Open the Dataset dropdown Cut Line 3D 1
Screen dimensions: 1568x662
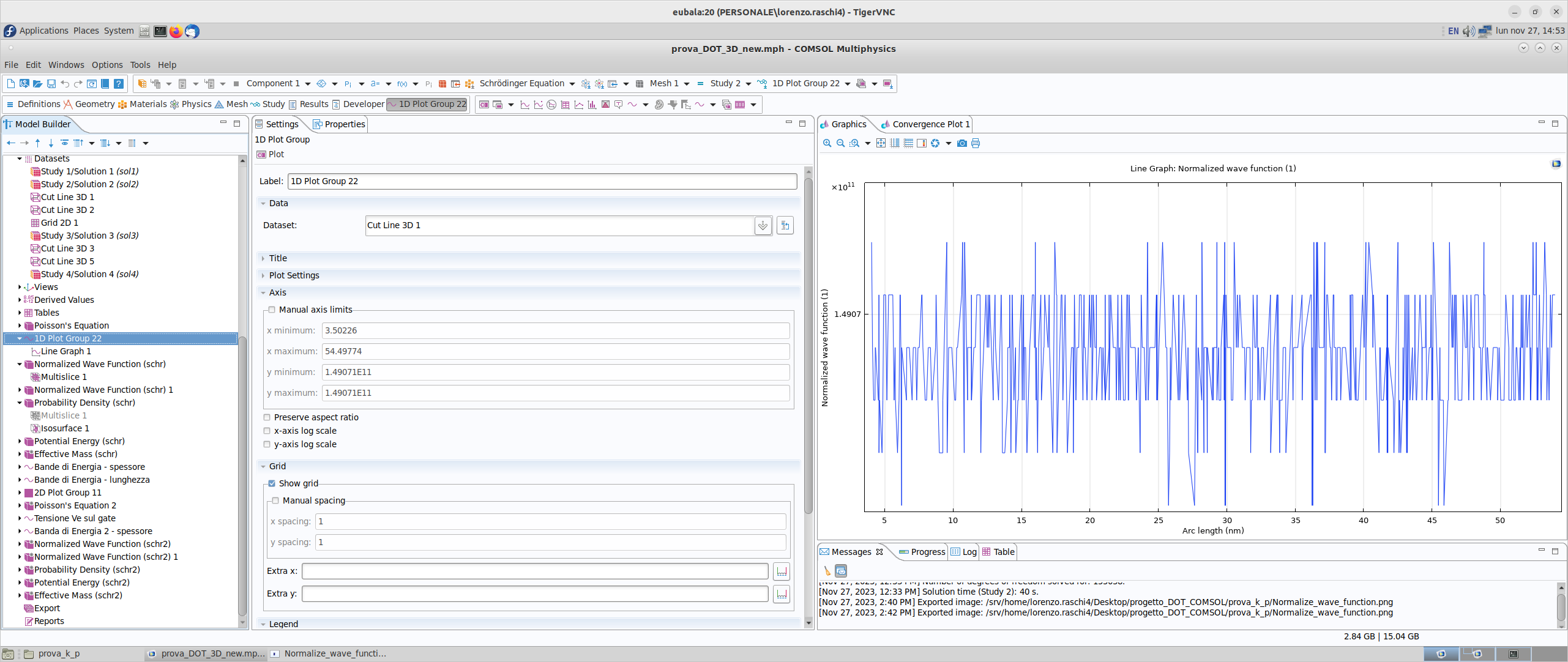tap(763, 225)
